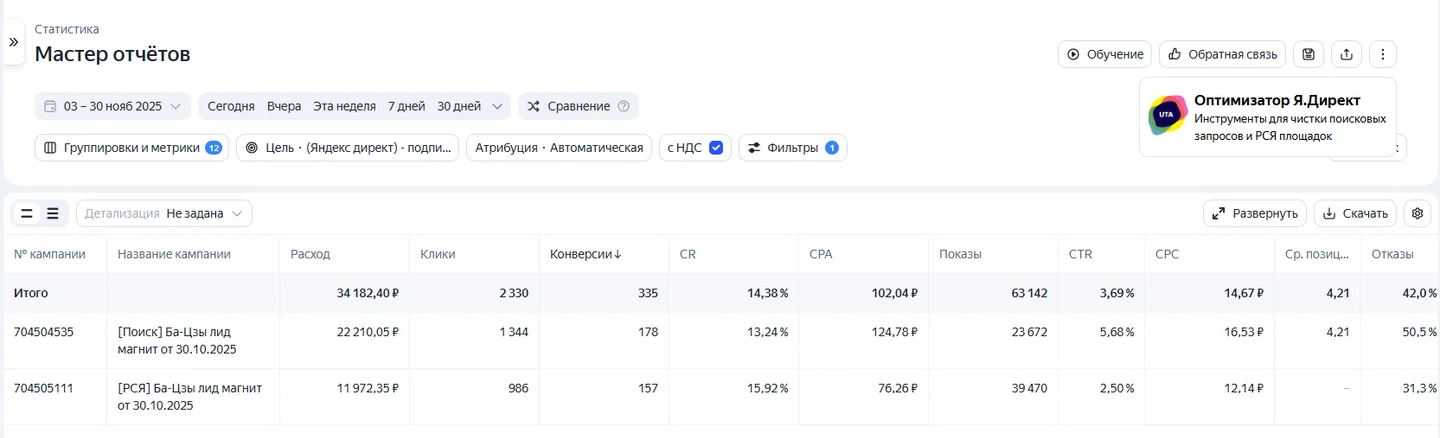This screenshot has width=1440, height=438.
Task: Sort by the Ср. позиц… column header
Action: (x=1317, y=254)
